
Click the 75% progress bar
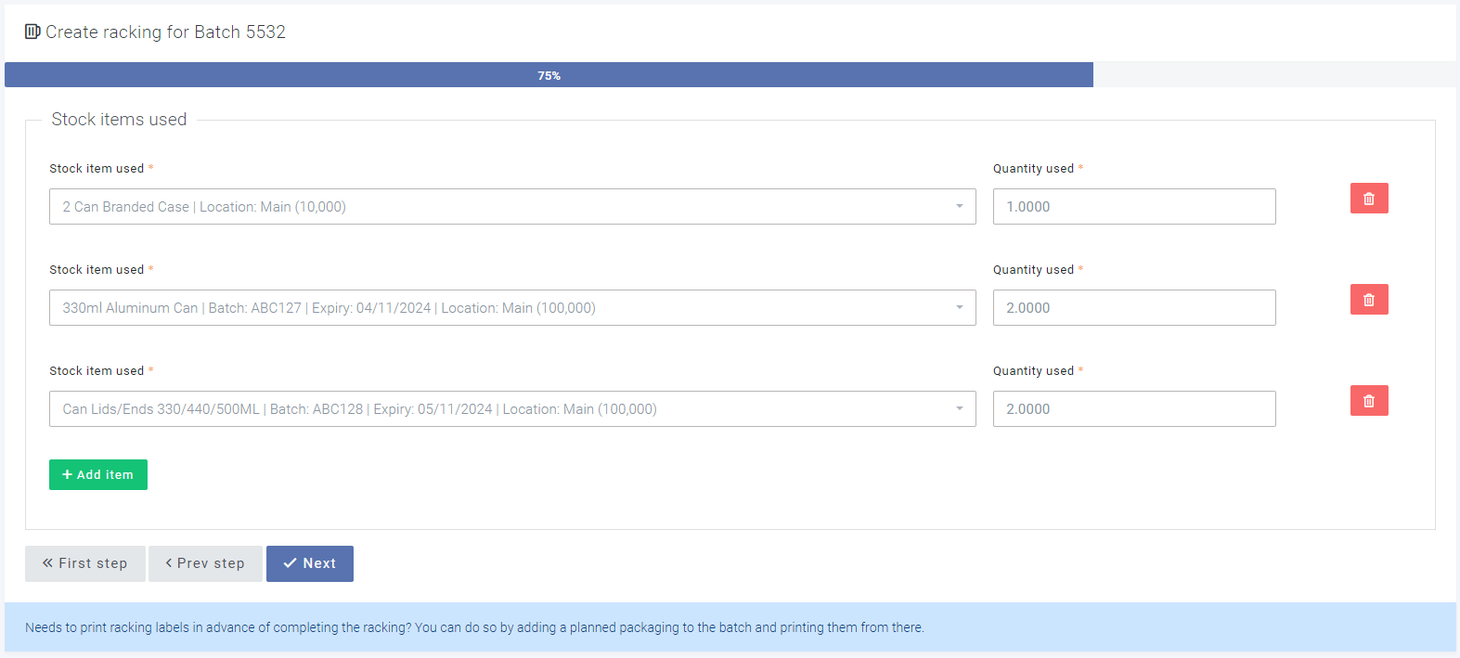pos(549,75)
